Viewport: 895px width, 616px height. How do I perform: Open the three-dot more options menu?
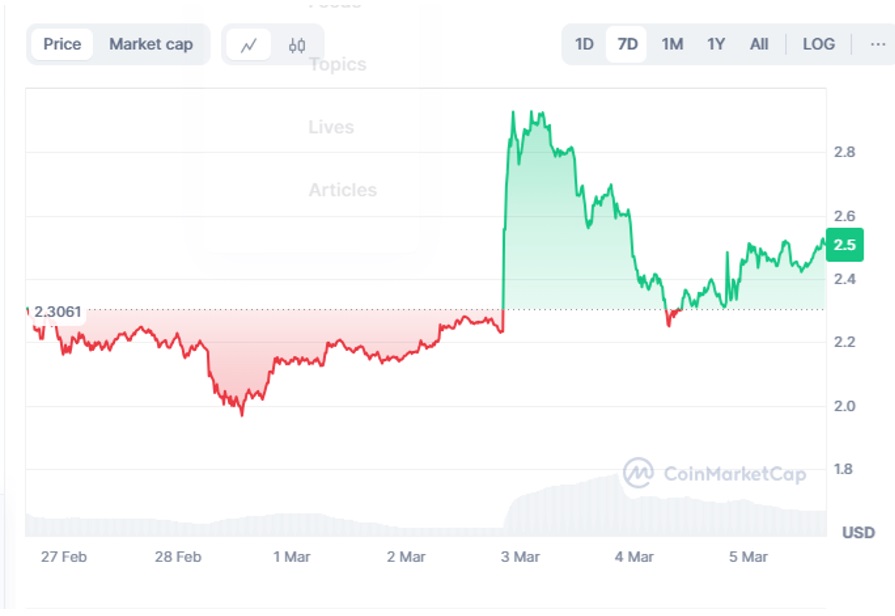(x=877, y=44)
